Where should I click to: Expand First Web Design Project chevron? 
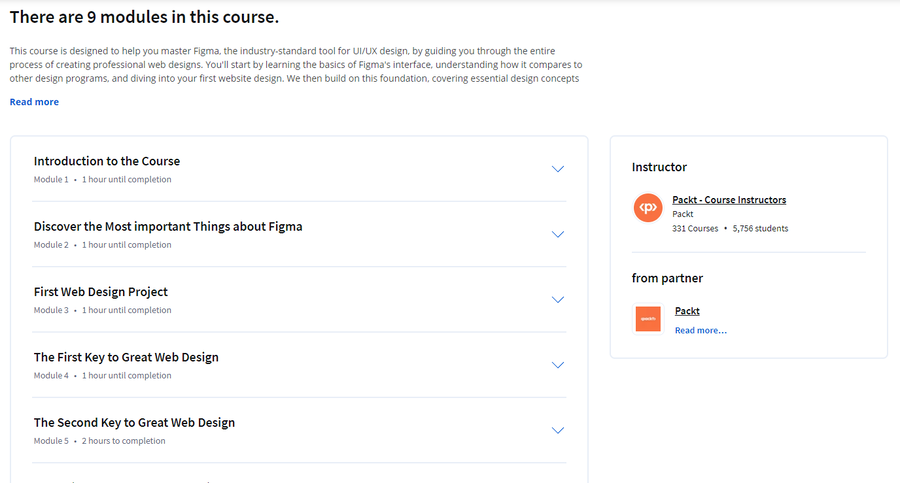pyautogui.click(x=558, y=300)
